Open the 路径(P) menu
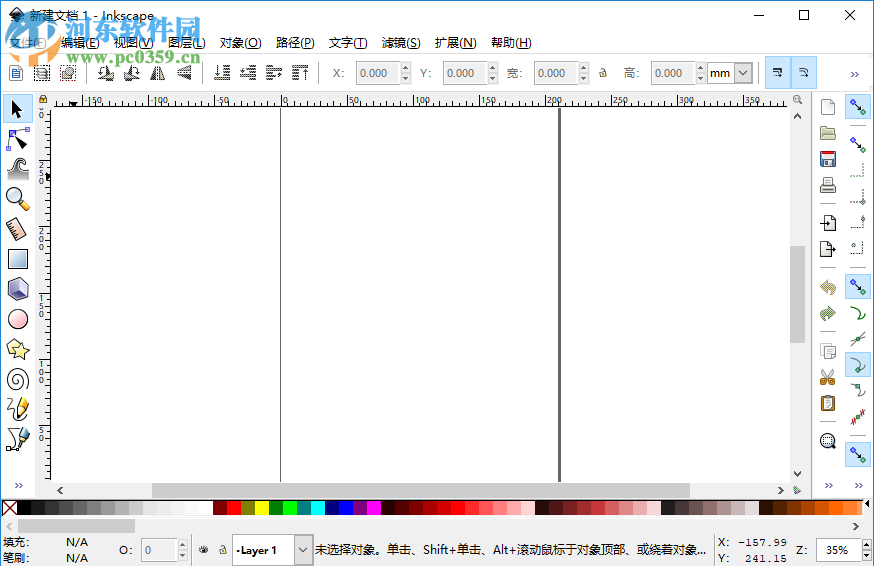The image size is (874, 566). [x=295, y=43]
